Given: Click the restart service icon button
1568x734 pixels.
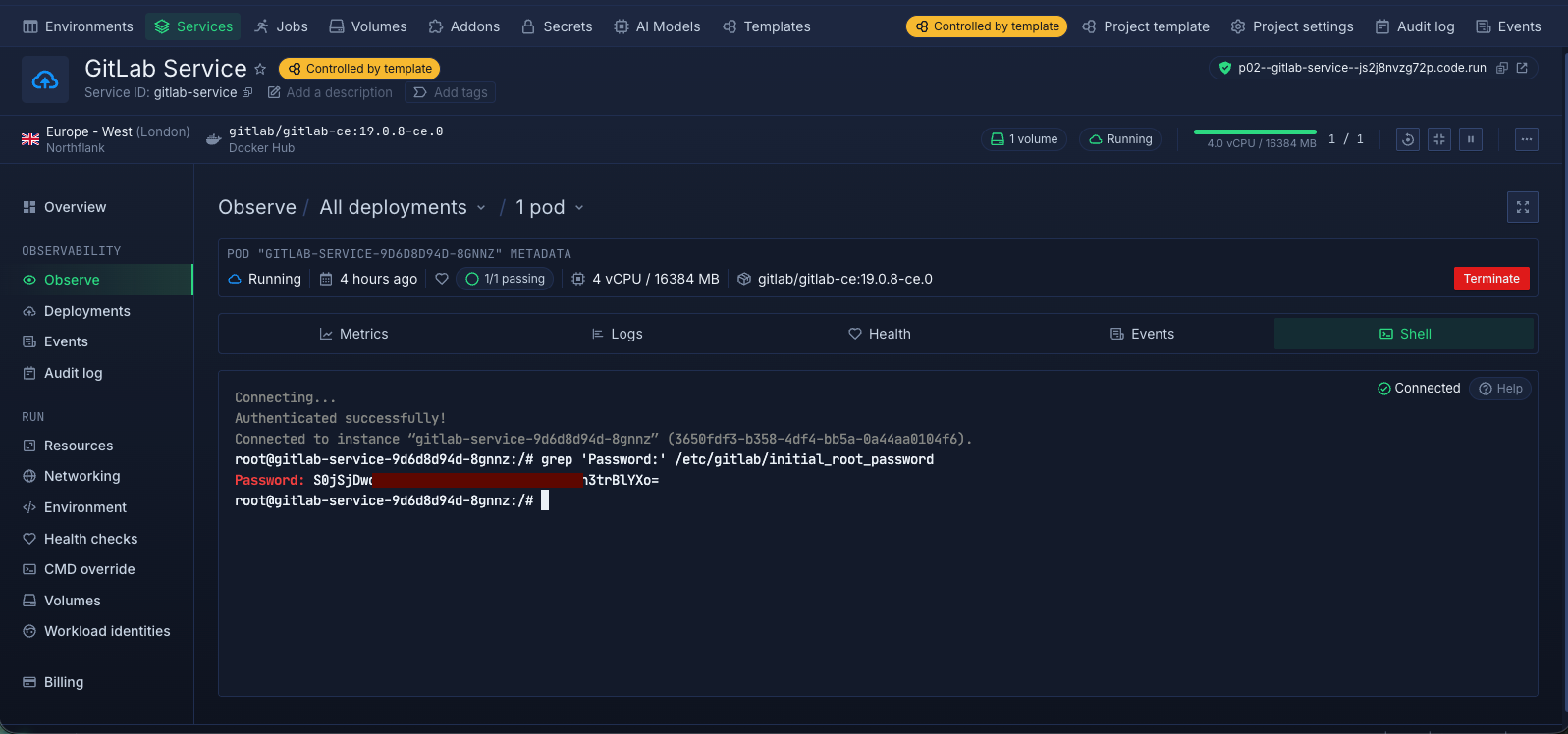Looking at the screenshot, I should (x=1408, y=139).
